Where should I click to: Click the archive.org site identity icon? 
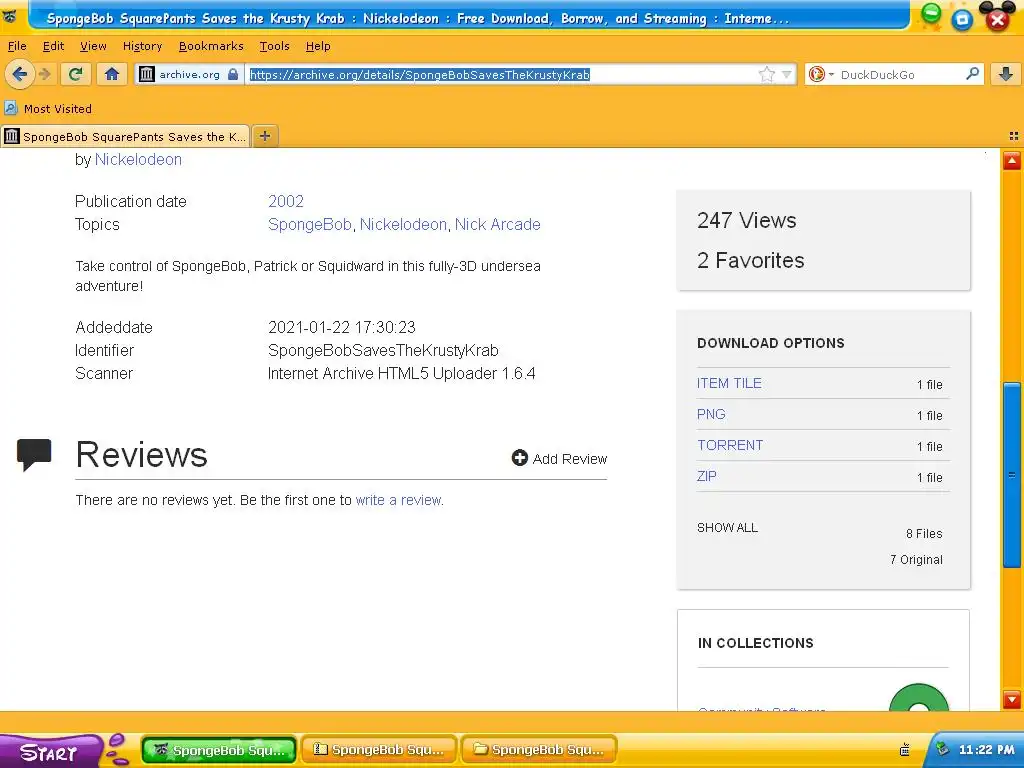(147, 74)
